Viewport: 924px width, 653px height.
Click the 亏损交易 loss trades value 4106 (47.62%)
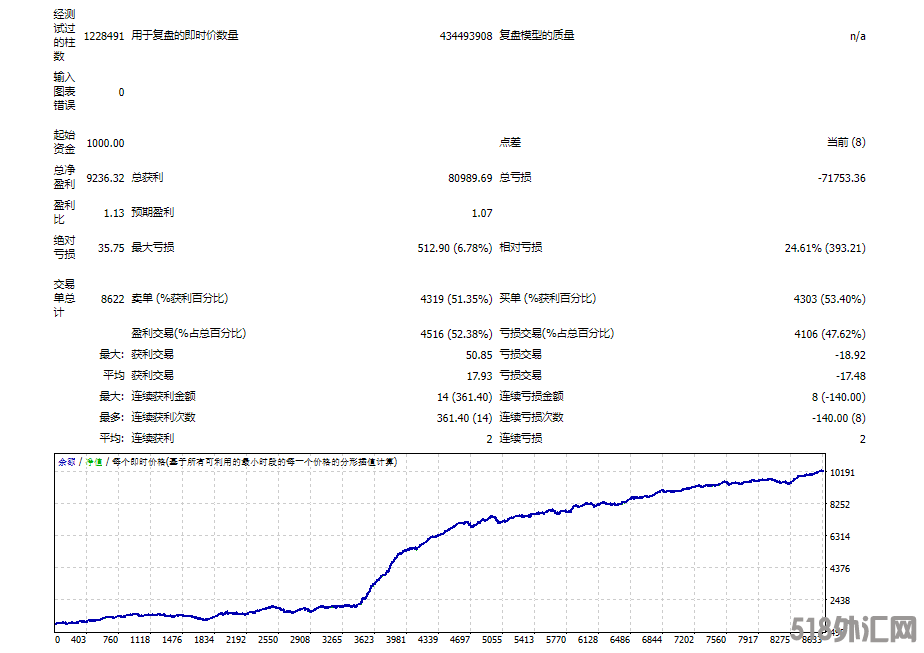click(x=829, y=334)
